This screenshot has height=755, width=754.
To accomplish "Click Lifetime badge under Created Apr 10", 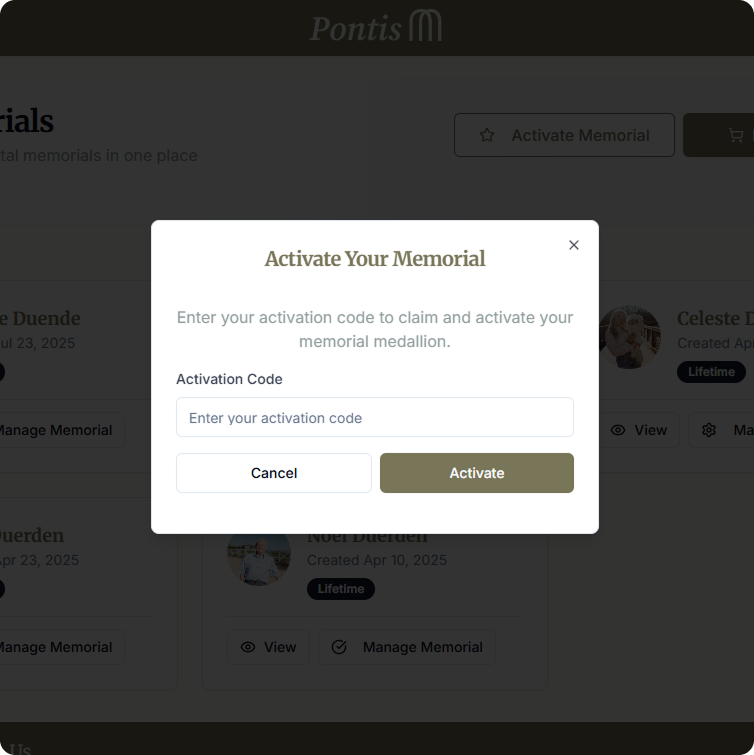I will click(x=341, y=589).
